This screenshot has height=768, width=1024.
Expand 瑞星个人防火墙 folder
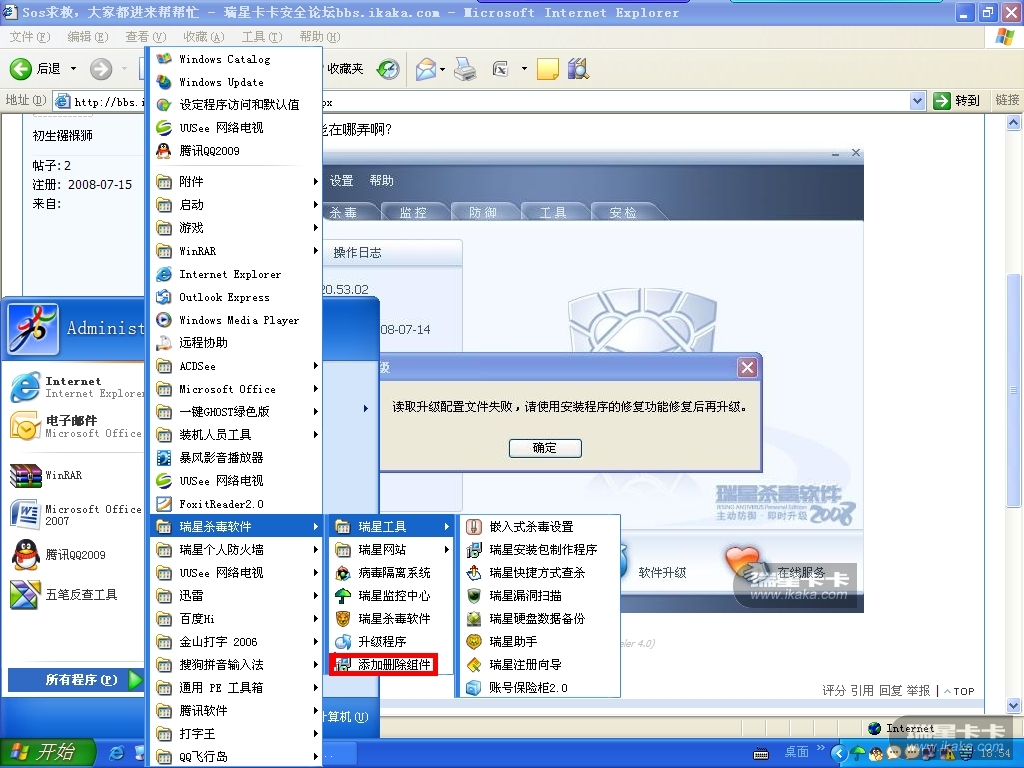tap(235, 550)
